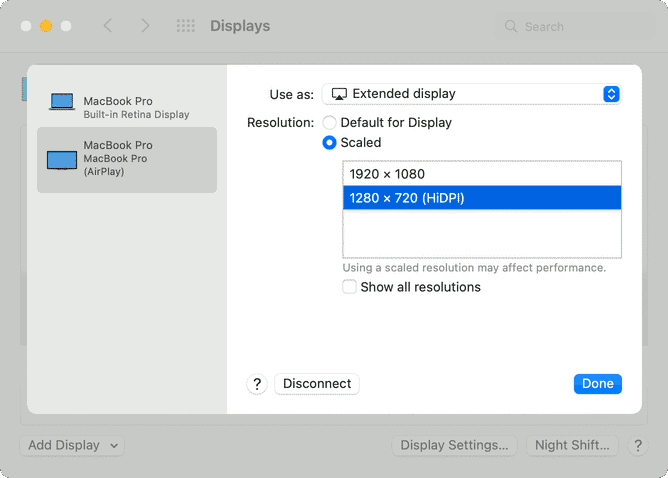Select the Scaled resolution radio button

pyautogui.click(x=329, y=143)
